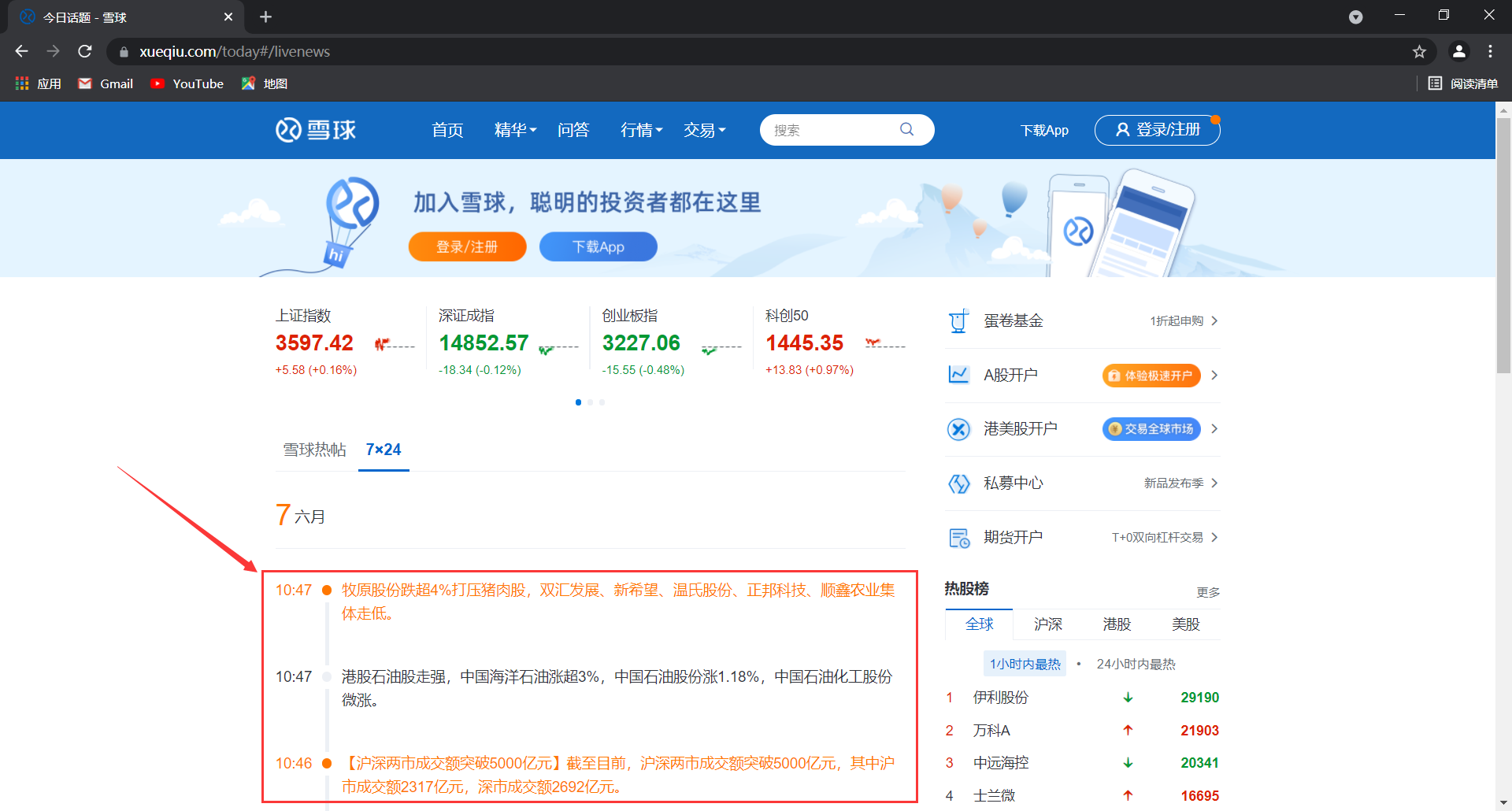Click the search magnifier icon
The image size is (1512, 811).
[x=906, y=129]
